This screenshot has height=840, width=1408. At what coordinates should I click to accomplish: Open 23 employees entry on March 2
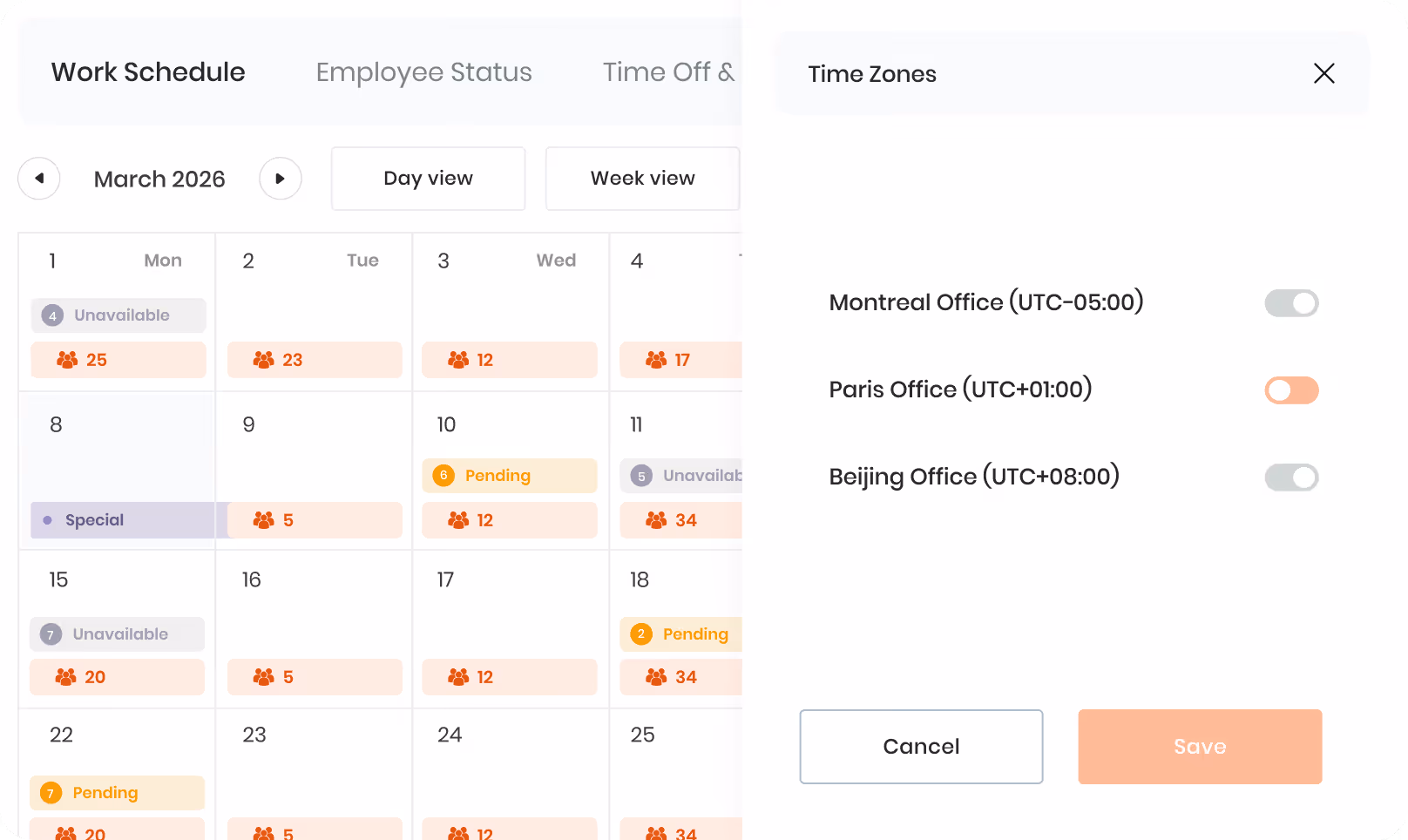[315, 360]
